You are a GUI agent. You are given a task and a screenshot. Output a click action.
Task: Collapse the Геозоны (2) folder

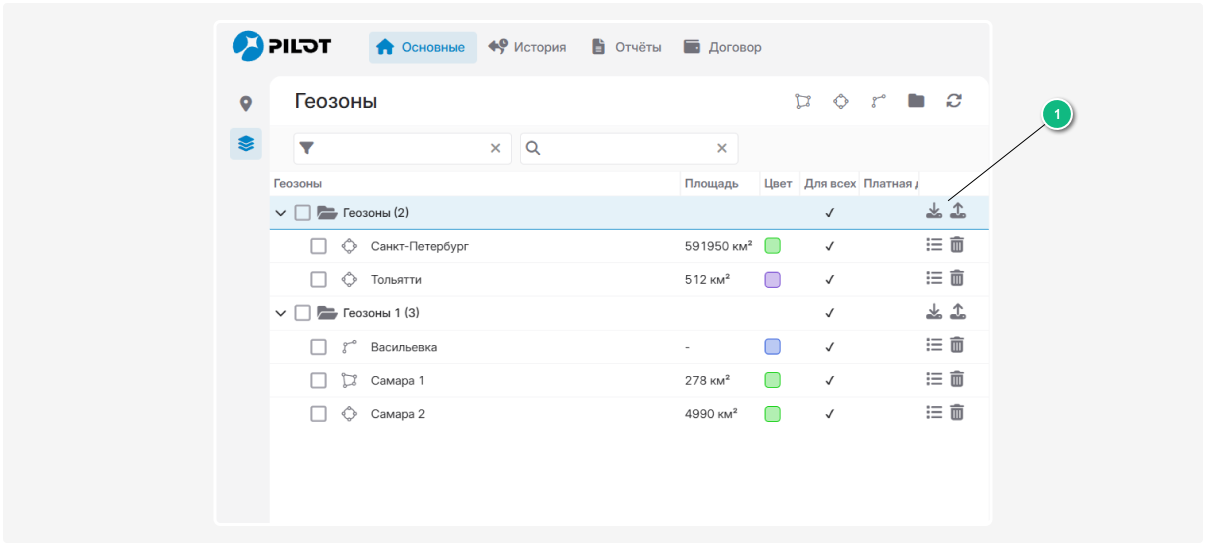point(281,213)
